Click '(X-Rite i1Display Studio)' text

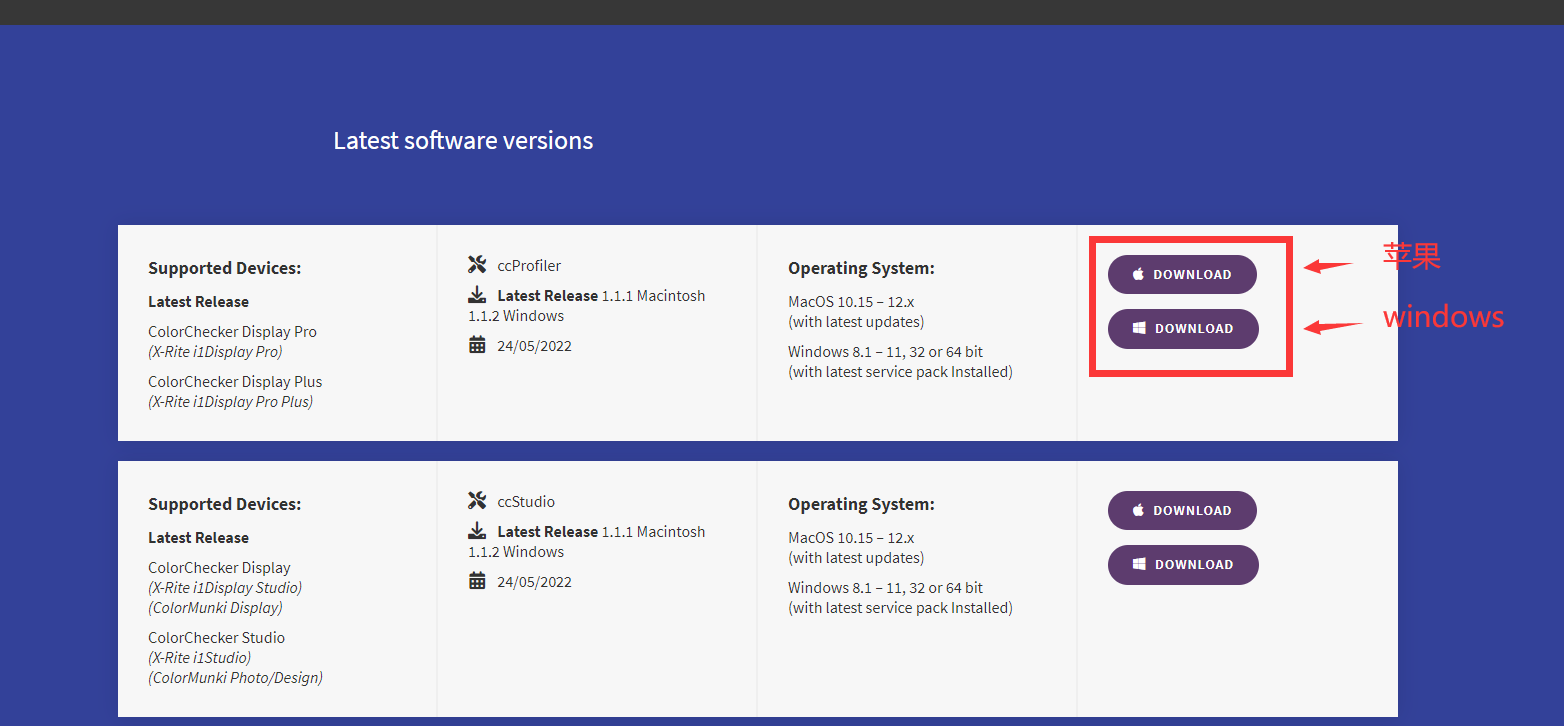pyautogui.click(x=225, y=588)
